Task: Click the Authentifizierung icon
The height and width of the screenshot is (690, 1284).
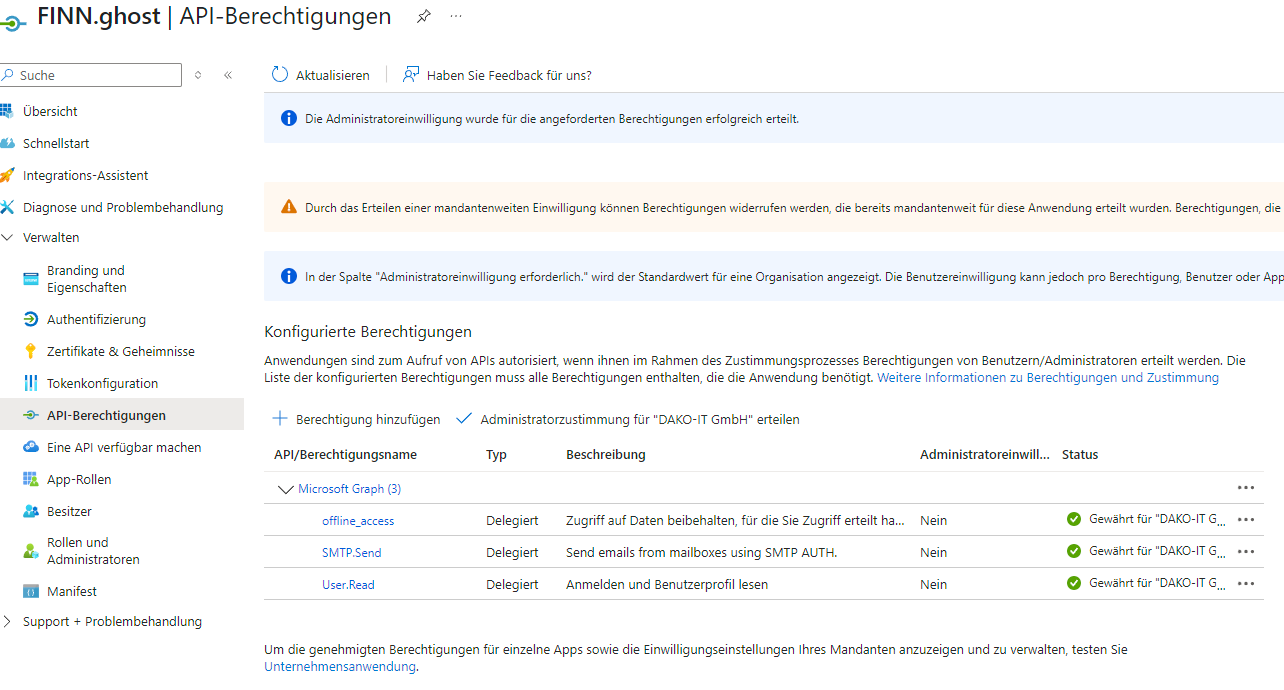Action: [30, 319]
